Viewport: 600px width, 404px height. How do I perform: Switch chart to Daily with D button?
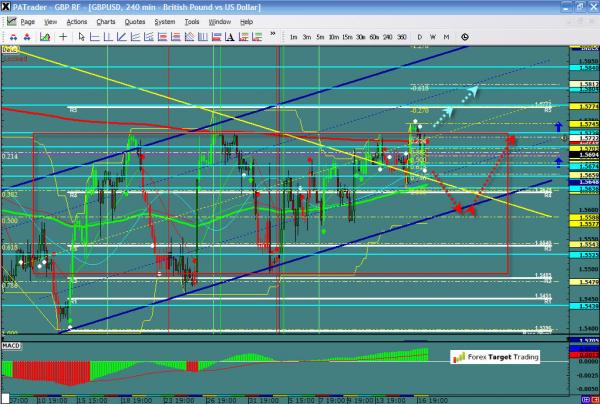tap(420, 37)
